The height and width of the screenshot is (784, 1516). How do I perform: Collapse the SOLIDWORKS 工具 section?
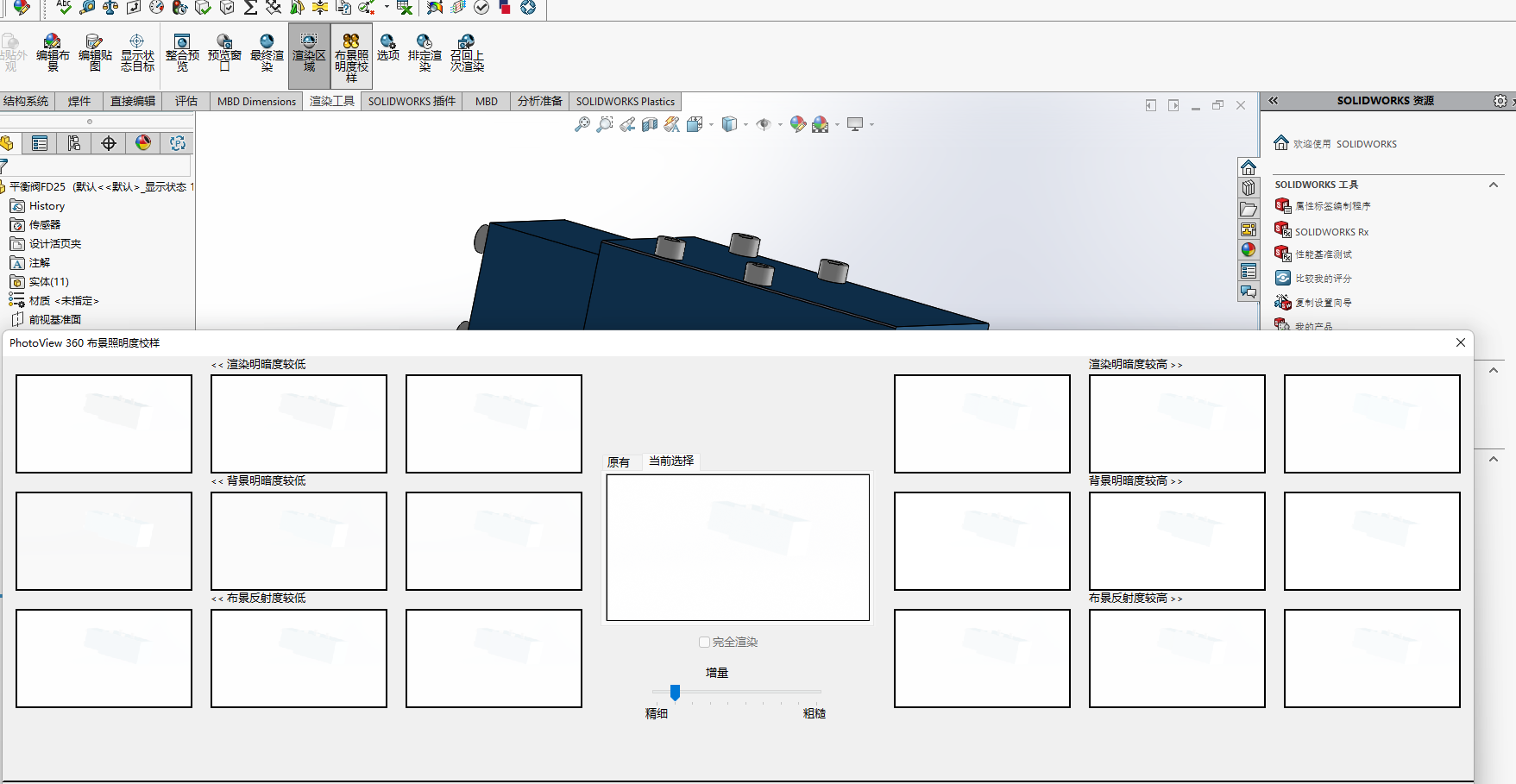[1494, 185]
